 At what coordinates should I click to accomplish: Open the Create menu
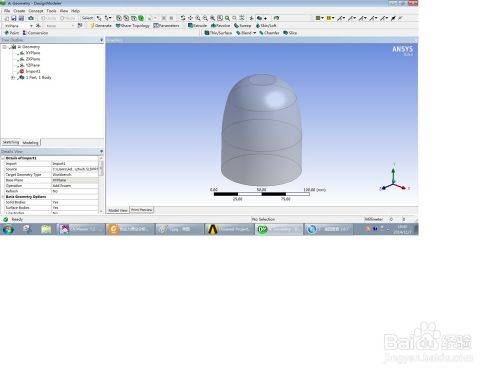click(x=19, y=11)
